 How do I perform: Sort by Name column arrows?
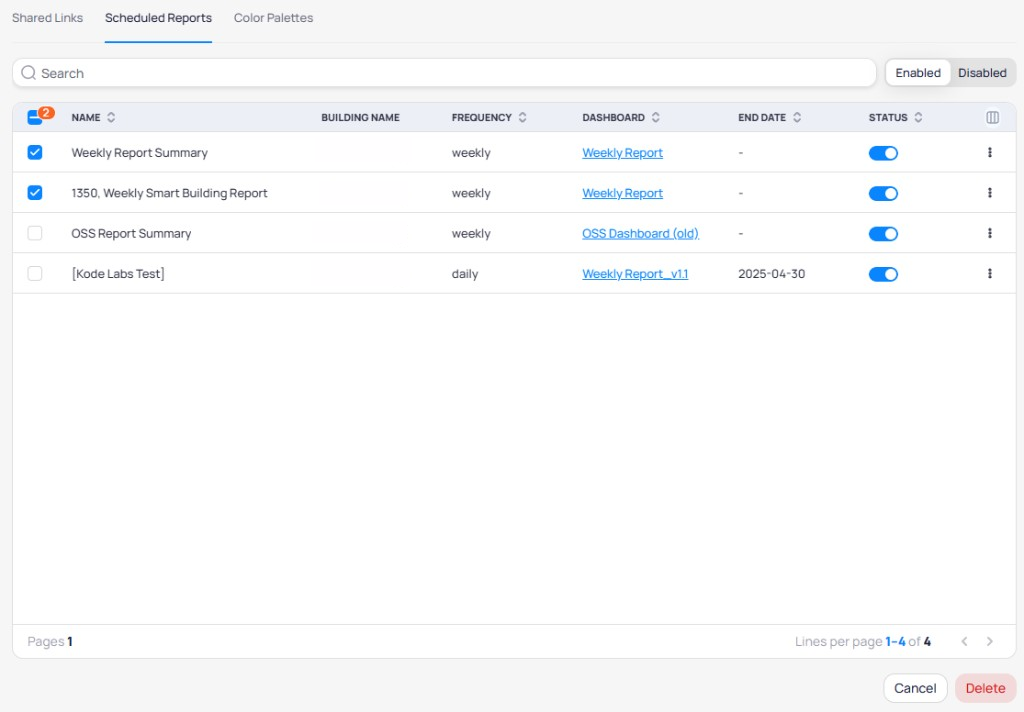pos(111,118)
